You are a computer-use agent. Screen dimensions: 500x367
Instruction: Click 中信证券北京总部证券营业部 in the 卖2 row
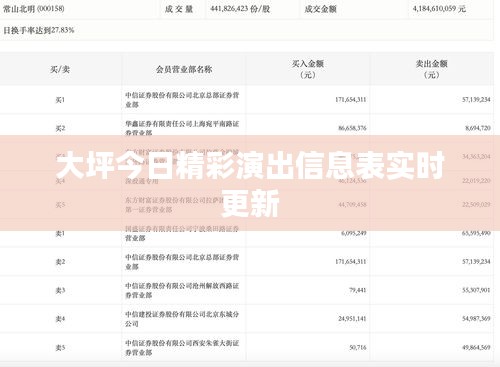[182, 262]
